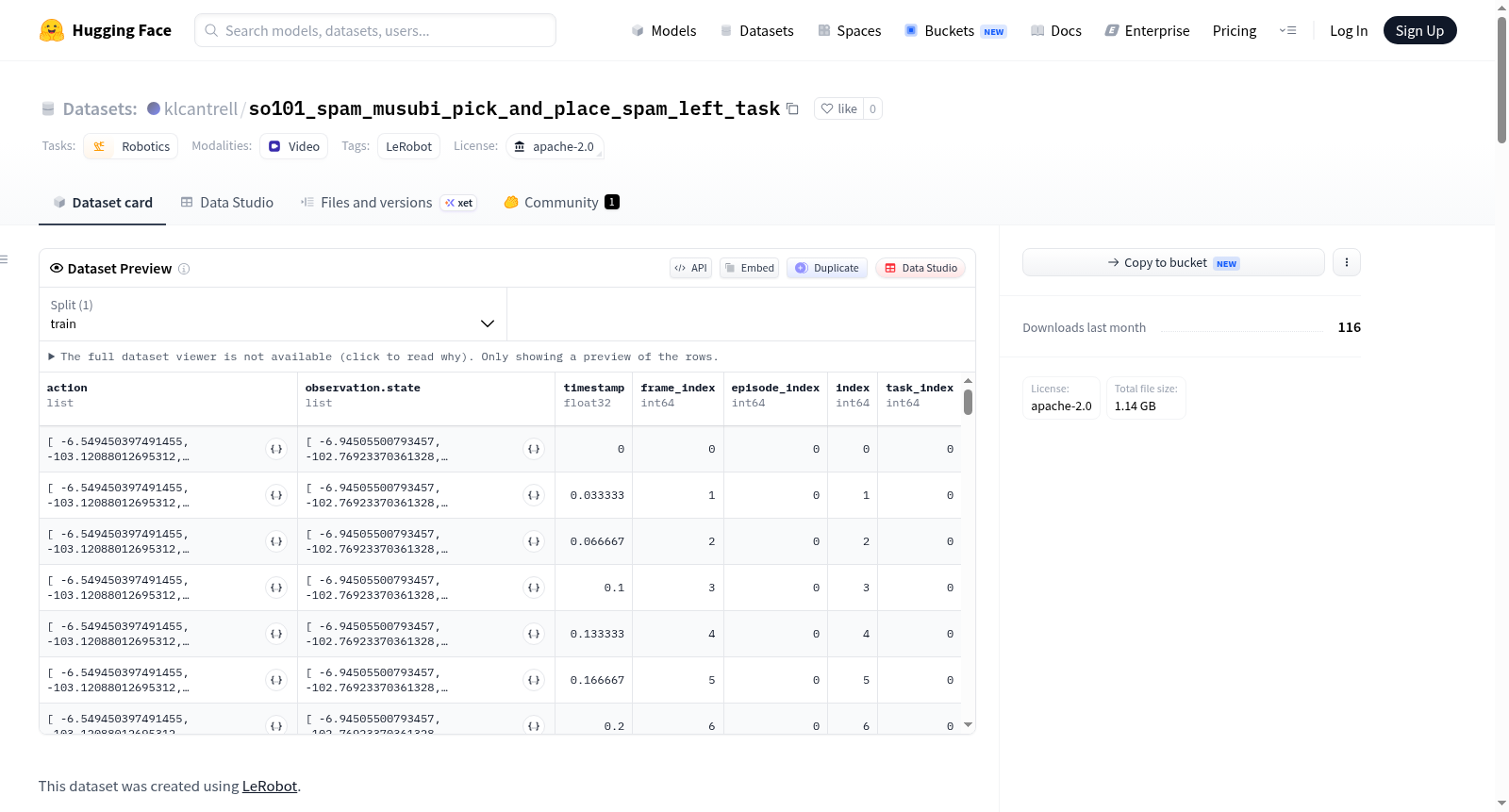Open the Pricing page link

point(1235,31)
